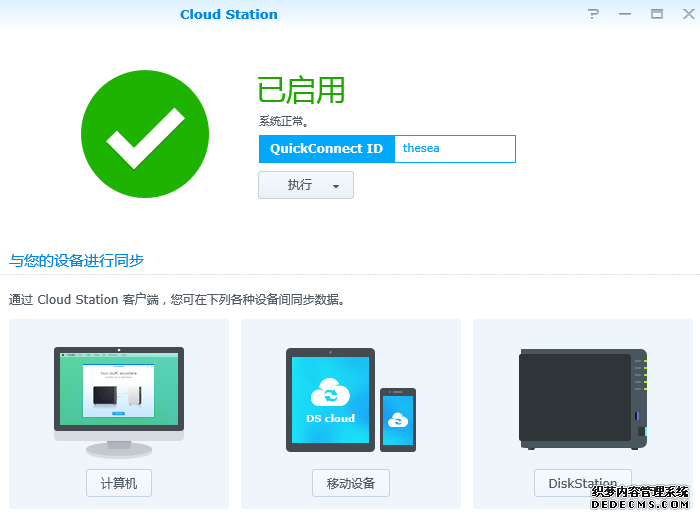Image resolution: width=700 pixels, height=519 pixels.
Task: Click the 系统正常 status text
Action: pyautogui.click(x=284, y=121)
